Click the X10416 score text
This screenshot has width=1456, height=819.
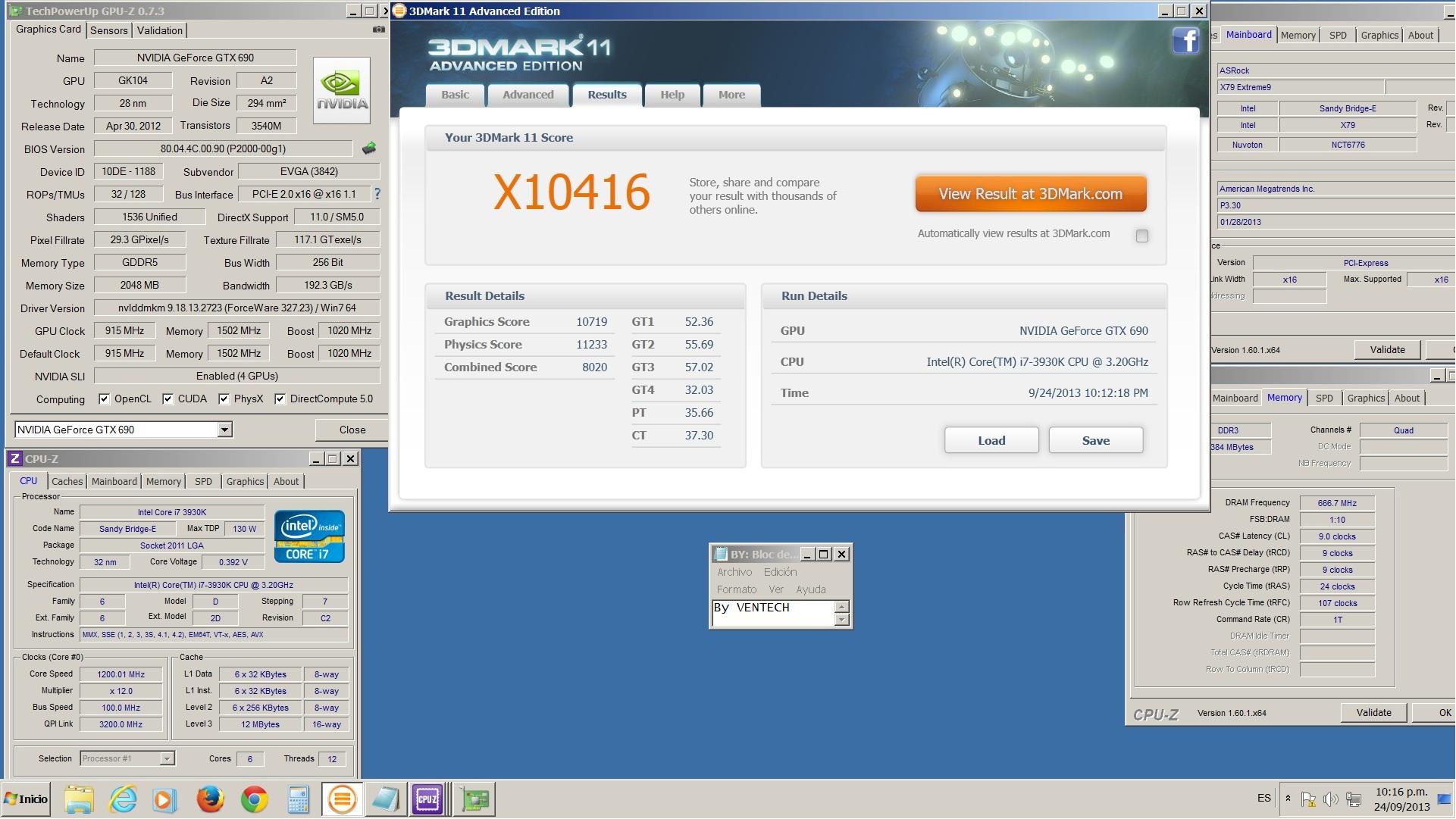pos(571,192)
